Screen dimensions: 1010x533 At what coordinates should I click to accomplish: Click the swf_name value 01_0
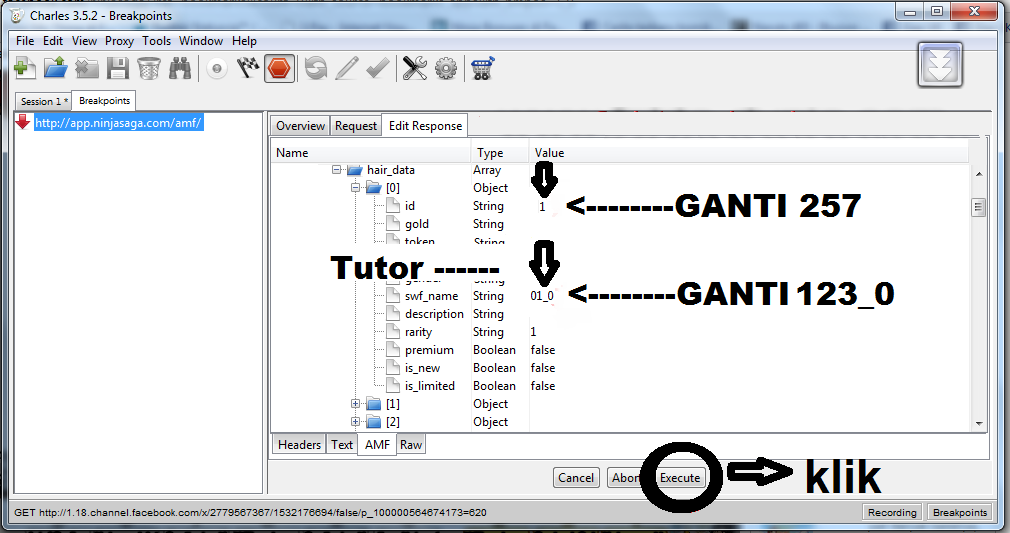[542, 296]
